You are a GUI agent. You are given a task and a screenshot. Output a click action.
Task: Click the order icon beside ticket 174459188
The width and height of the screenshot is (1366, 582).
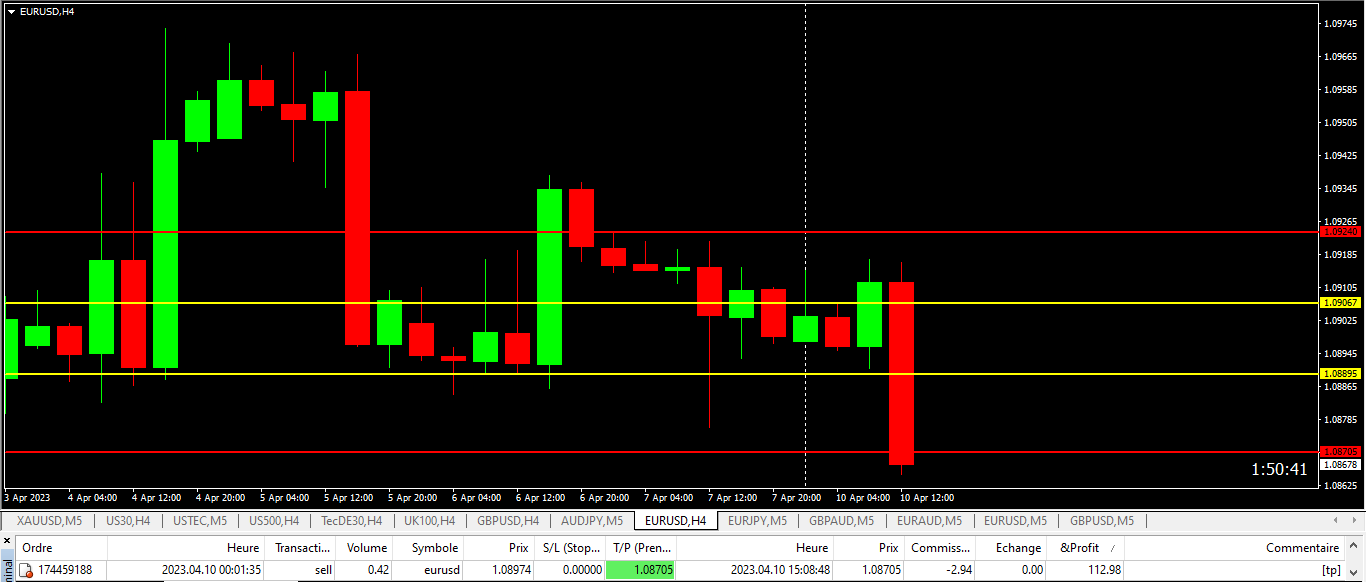[x=26, y=570]
